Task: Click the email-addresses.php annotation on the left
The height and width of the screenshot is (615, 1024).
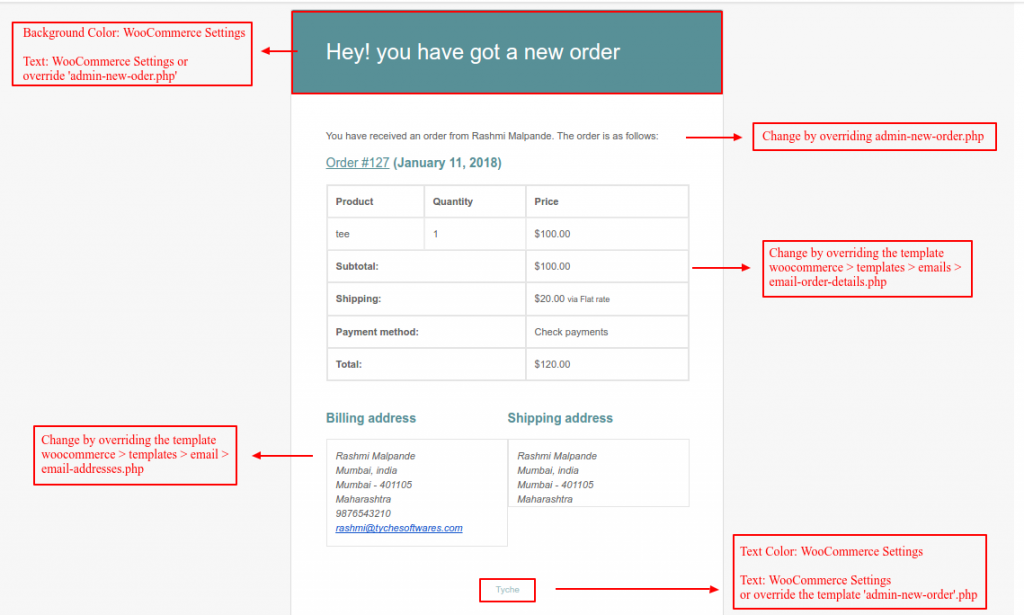Action: [135, 455]
